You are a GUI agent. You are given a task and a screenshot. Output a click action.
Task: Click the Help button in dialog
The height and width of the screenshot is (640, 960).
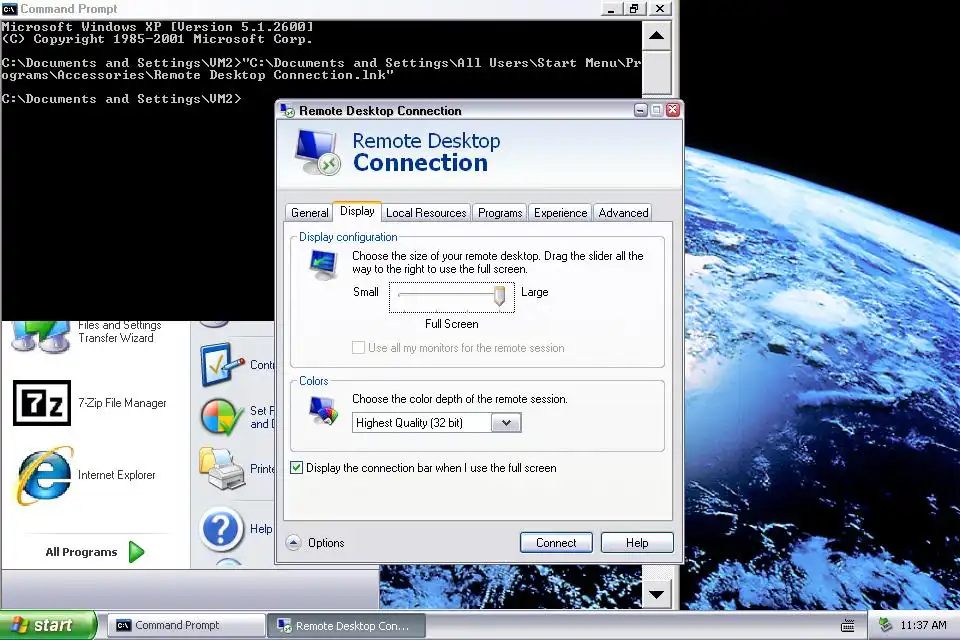point(637,543)
